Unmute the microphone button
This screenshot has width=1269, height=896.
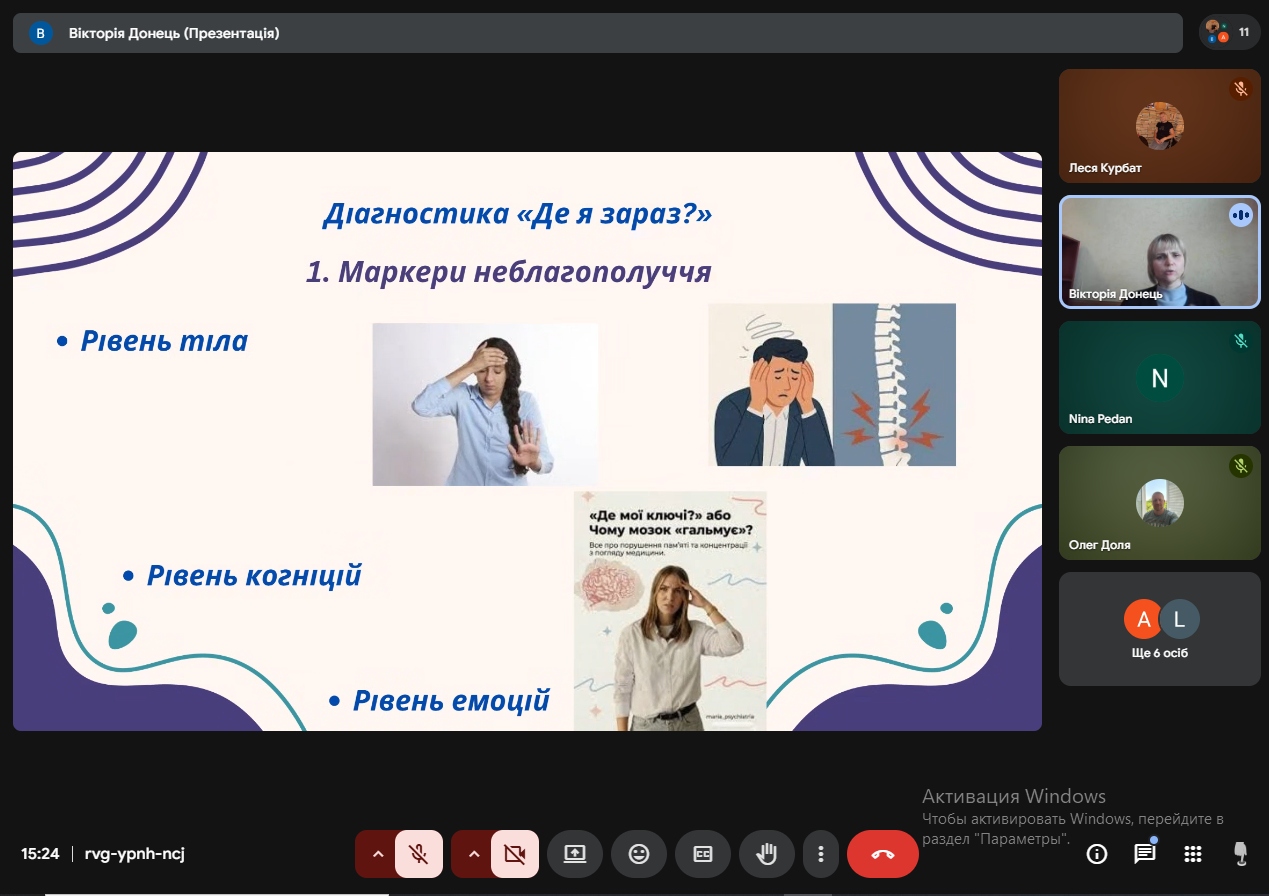[419, 854]
